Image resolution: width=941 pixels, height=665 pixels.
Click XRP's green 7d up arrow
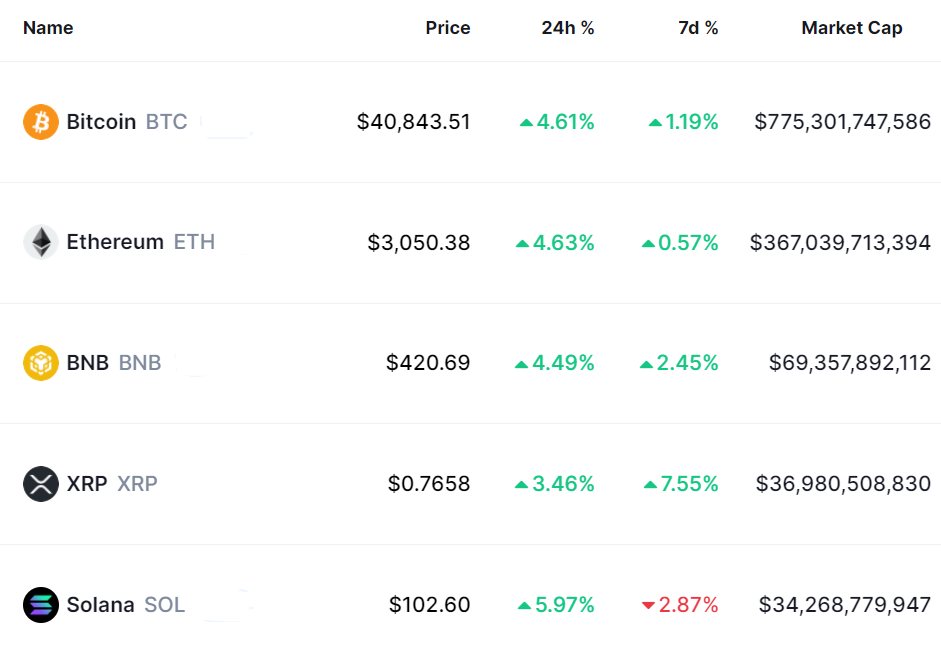click(650, 485)
